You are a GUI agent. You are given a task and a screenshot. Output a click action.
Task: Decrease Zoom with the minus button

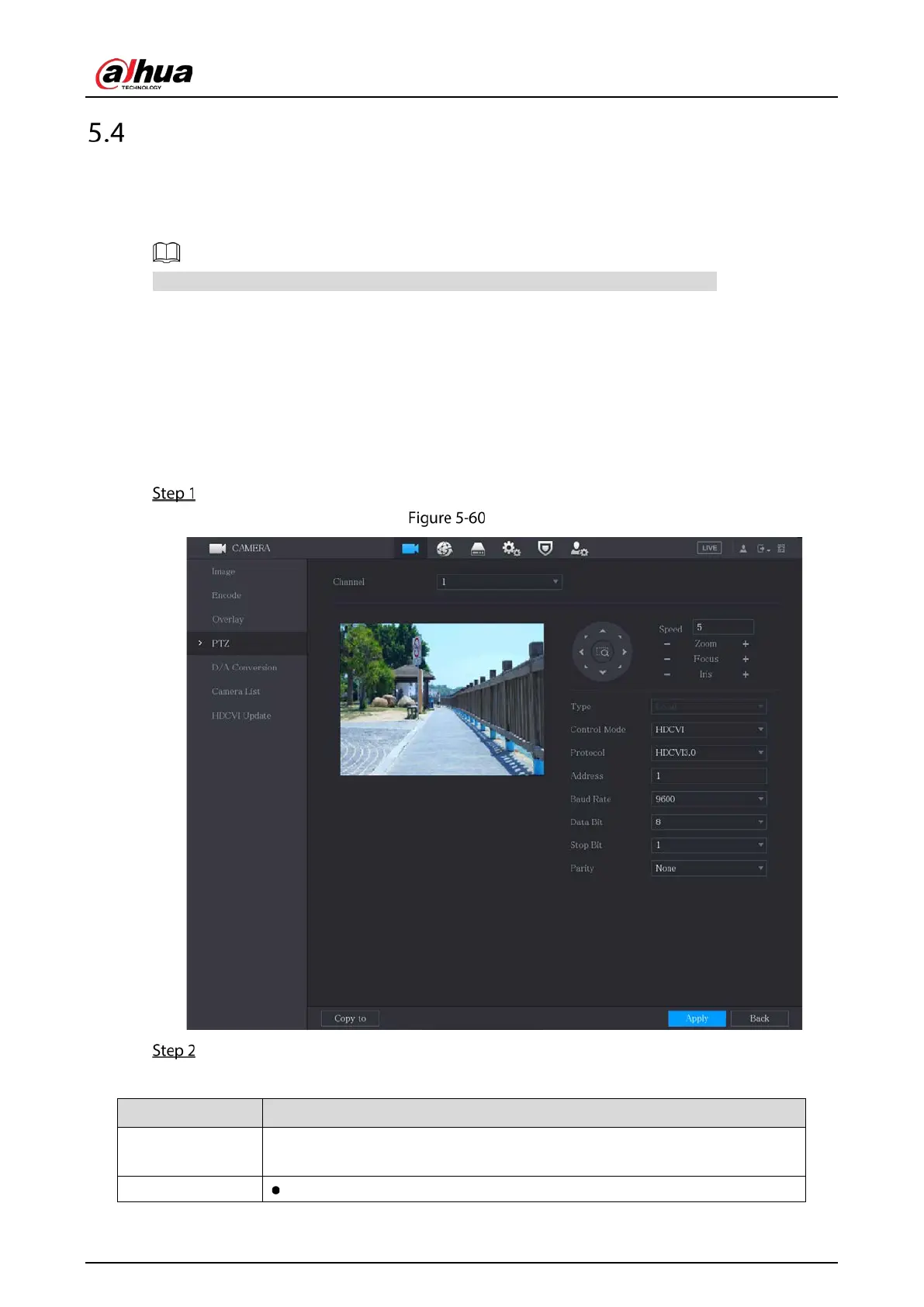(667, 644)
